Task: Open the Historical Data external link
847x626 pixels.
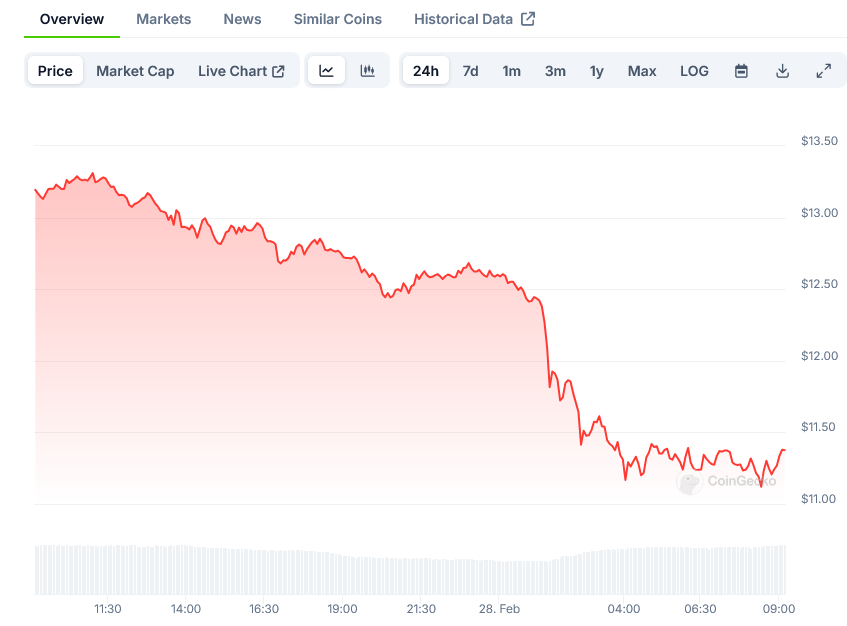Action: tap(474, 19)
